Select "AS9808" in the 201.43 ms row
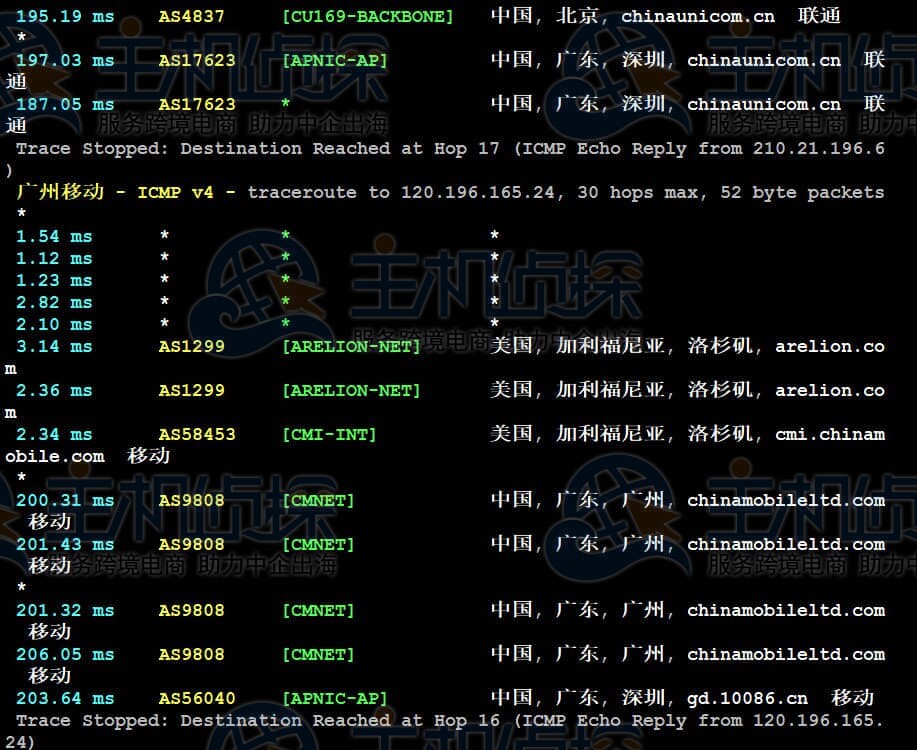 pyautogui.click(x=191, y=544)
